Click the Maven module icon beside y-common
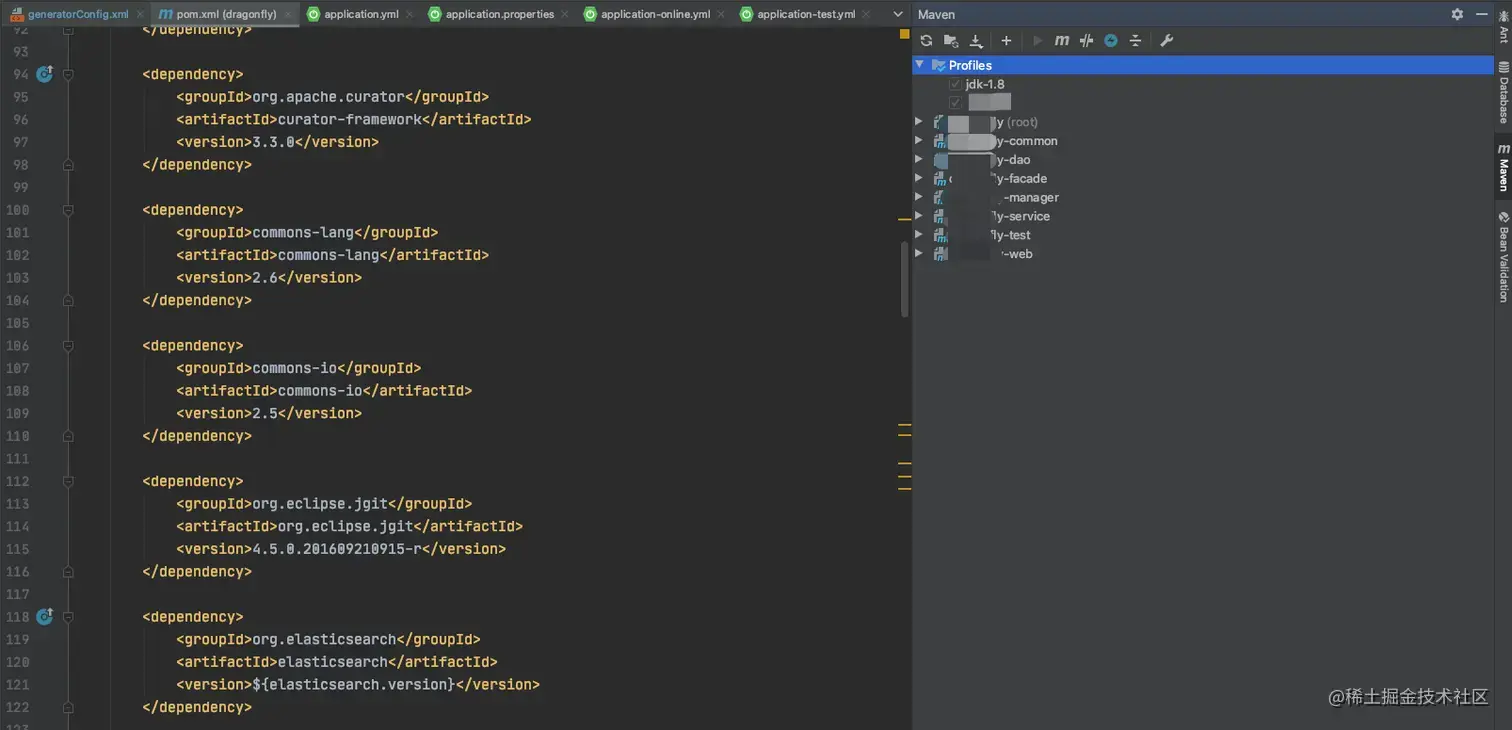The height and width of the screenshot is (730, 1512). click(939, 141)
